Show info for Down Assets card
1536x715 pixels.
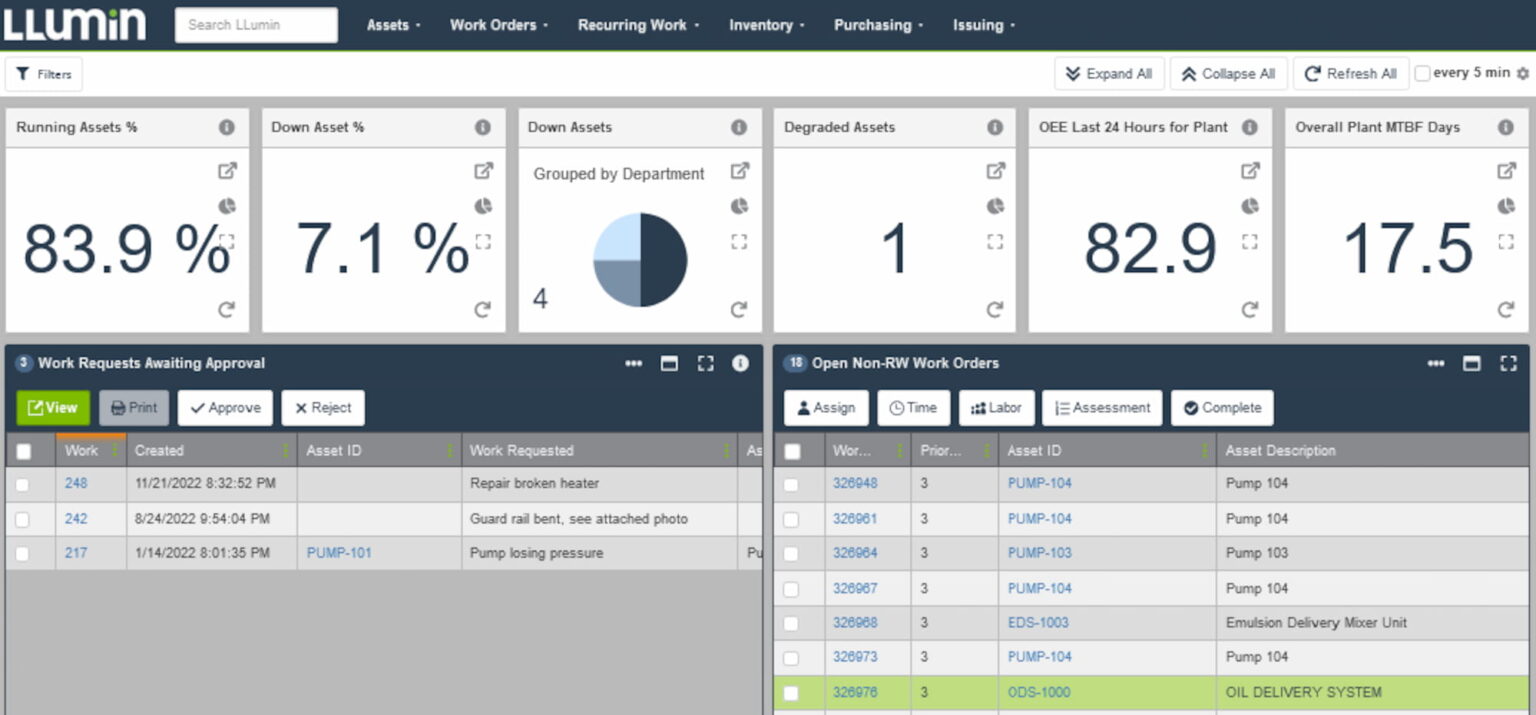point(739,127)
